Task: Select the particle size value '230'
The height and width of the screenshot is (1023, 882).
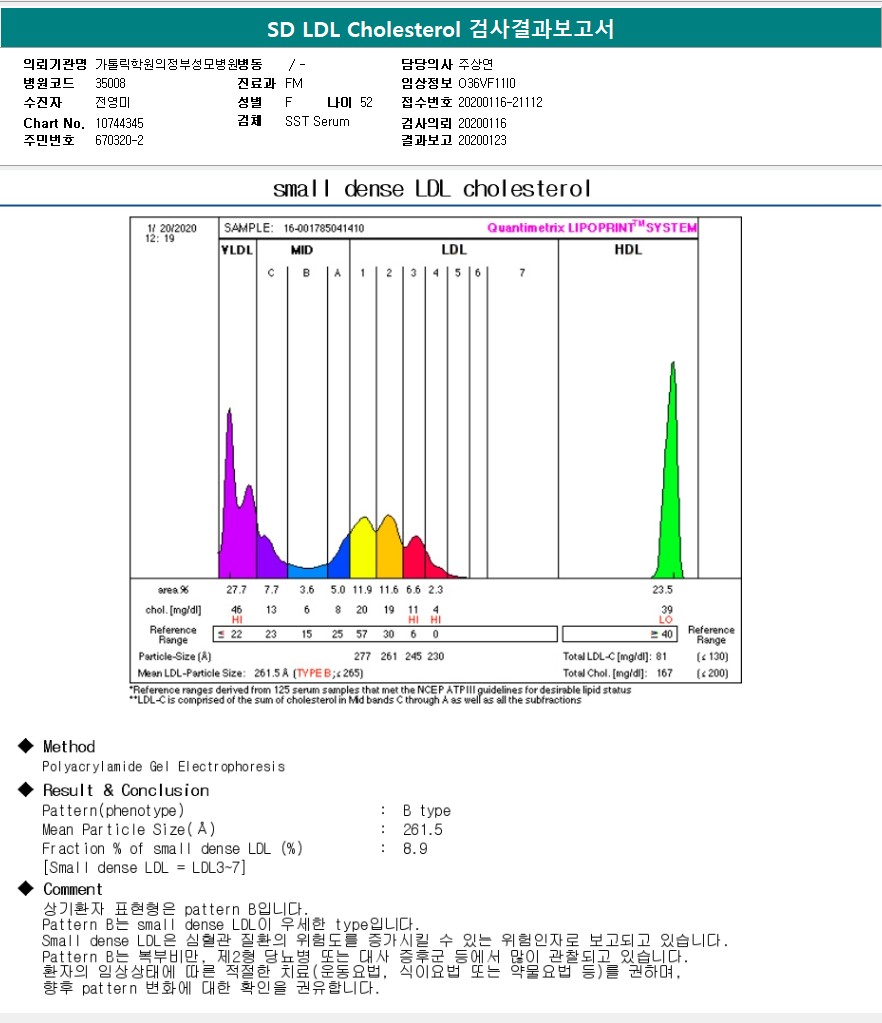Action: (436, 656)
